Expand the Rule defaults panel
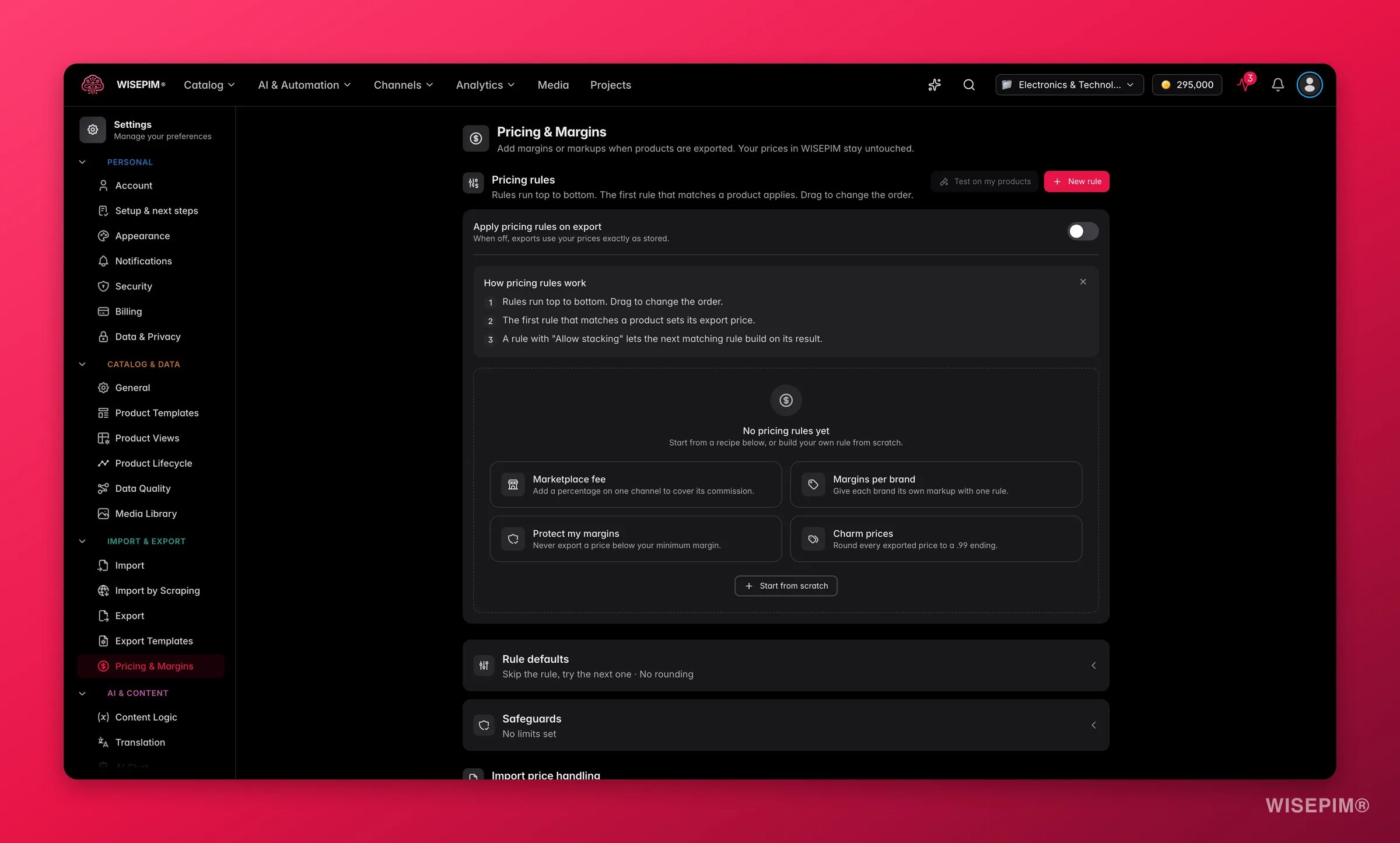Viewport: 1400px width, 843px height. (786, 666)
